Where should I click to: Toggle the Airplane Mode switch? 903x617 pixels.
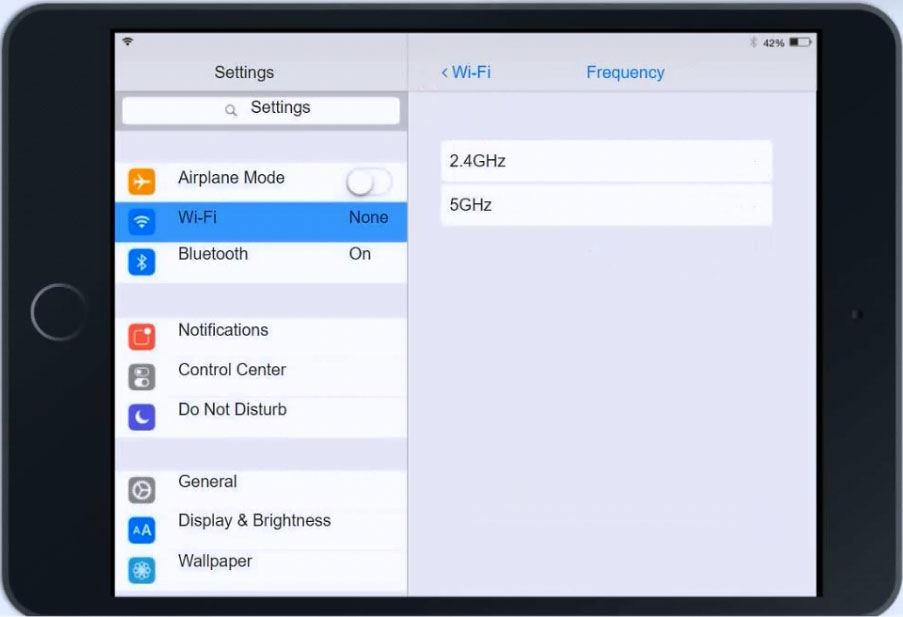(x=368, y=182)
